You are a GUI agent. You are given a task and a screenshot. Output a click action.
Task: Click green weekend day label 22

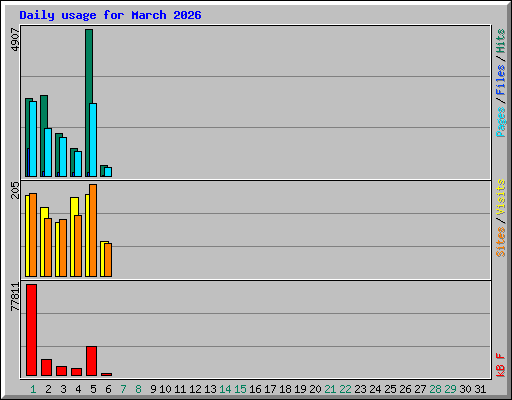(x=345, y=389)
